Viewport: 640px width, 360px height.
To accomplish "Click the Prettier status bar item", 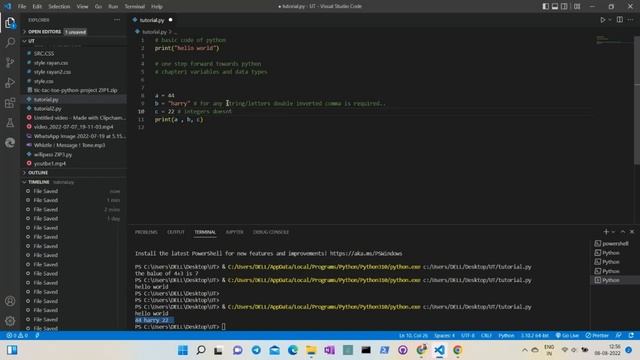I will point(597,336).
